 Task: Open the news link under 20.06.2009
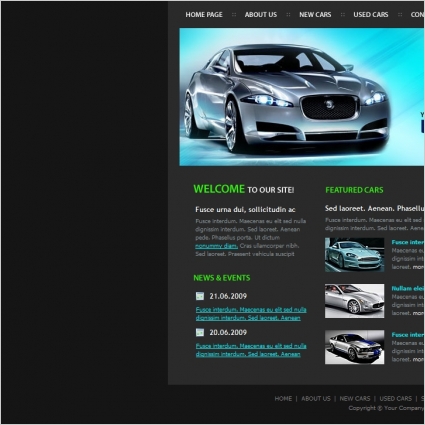251,350
